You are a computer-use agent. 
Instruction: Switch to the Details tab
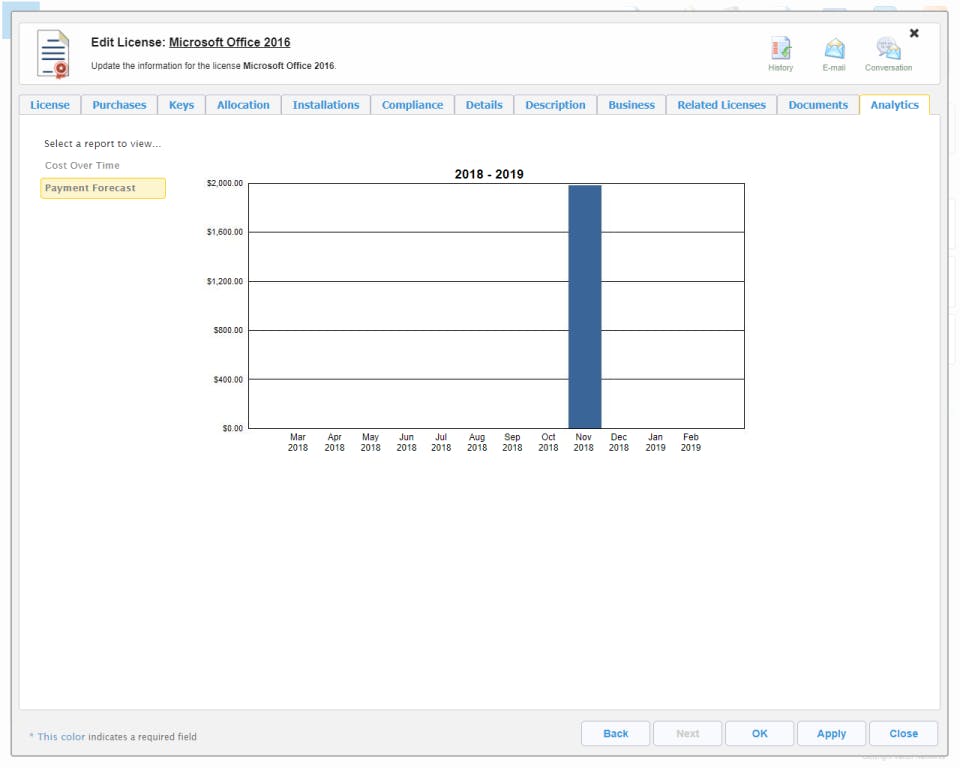coord(484,105)
